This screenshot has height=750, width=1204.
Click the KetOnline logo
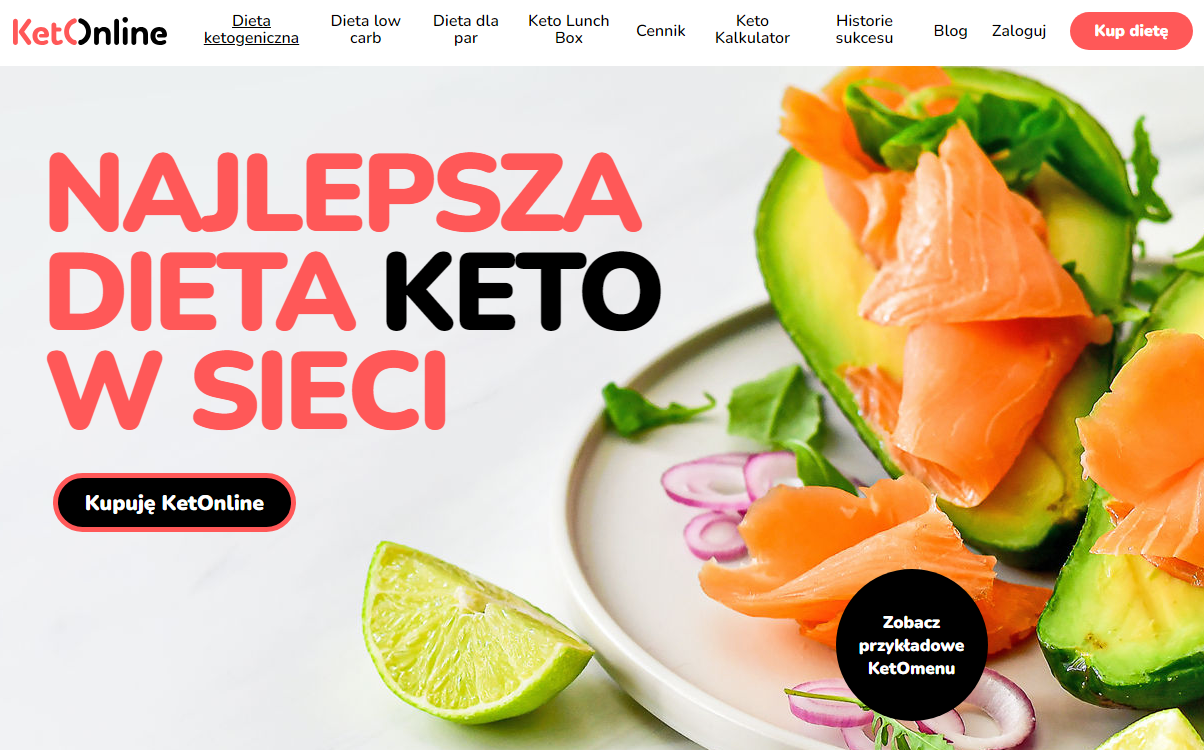(90, 32)
